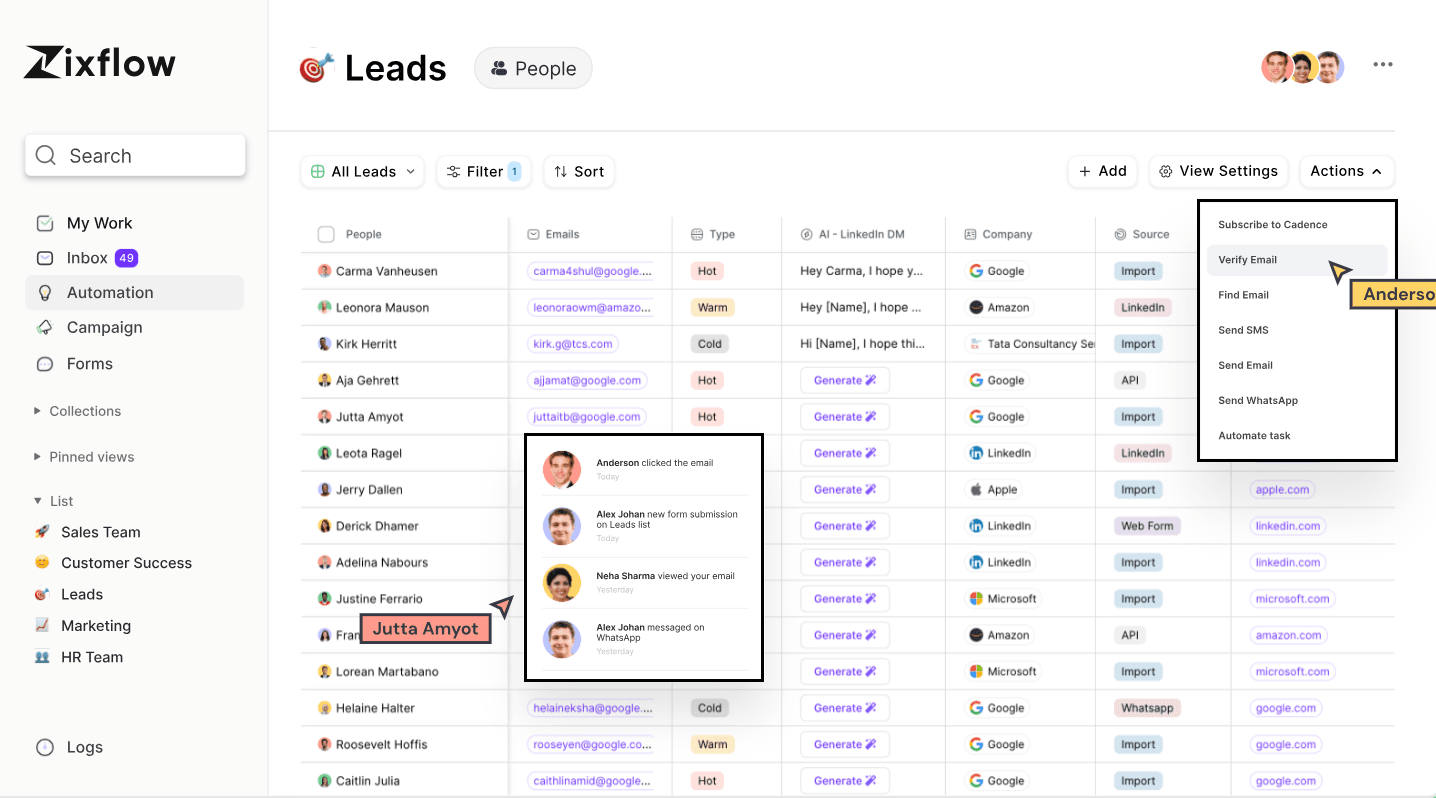Click the Sort control
Image resolution: width=1436 pixels, height=798 pixels.
point(579,171)
